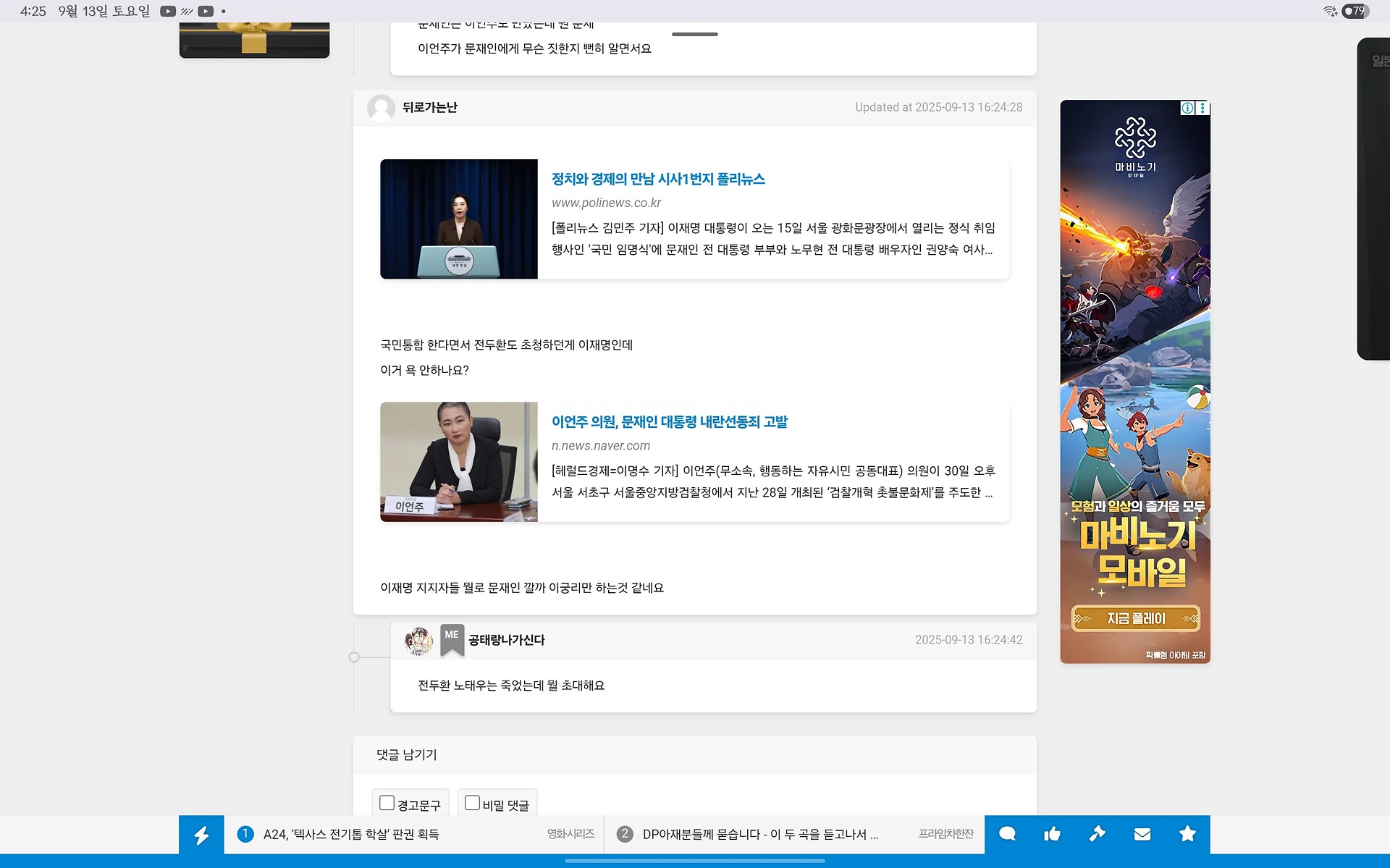Check the 비밀 댓글 checkbox
Image resolution: width=1390 pixels, height=868 pixels.
(x=472, y=803)
